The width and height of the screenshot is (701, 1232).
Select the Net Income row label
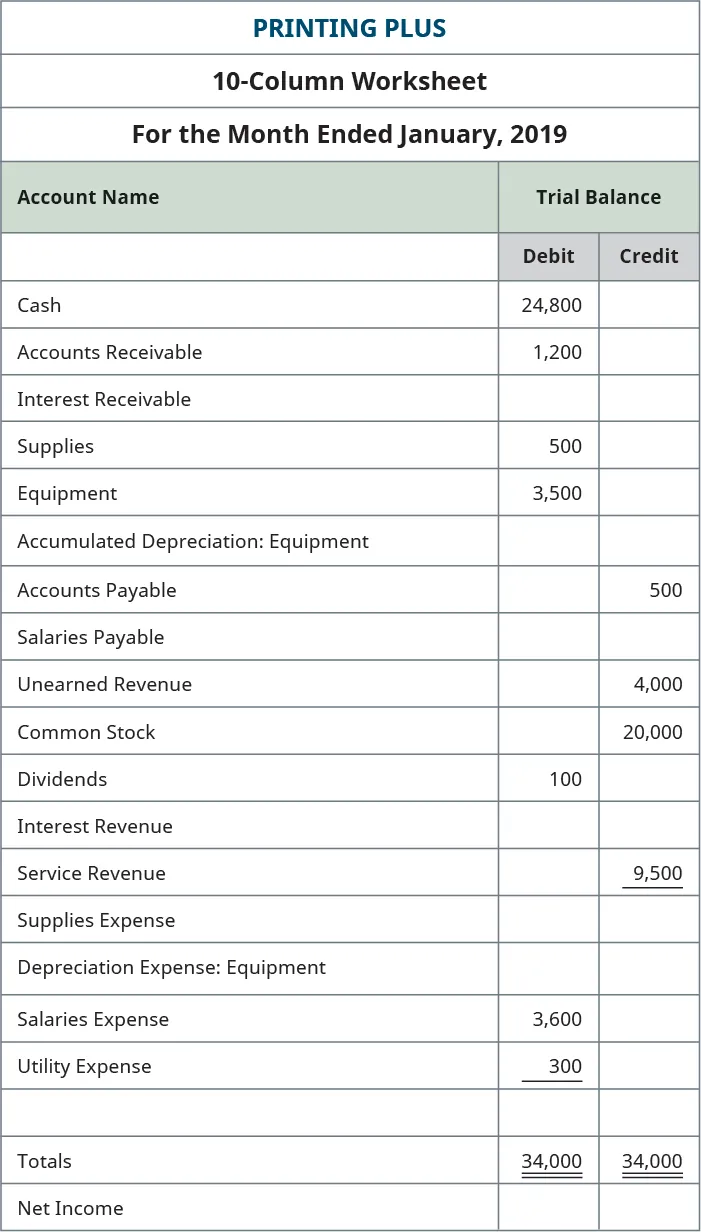pos(70,1208)
